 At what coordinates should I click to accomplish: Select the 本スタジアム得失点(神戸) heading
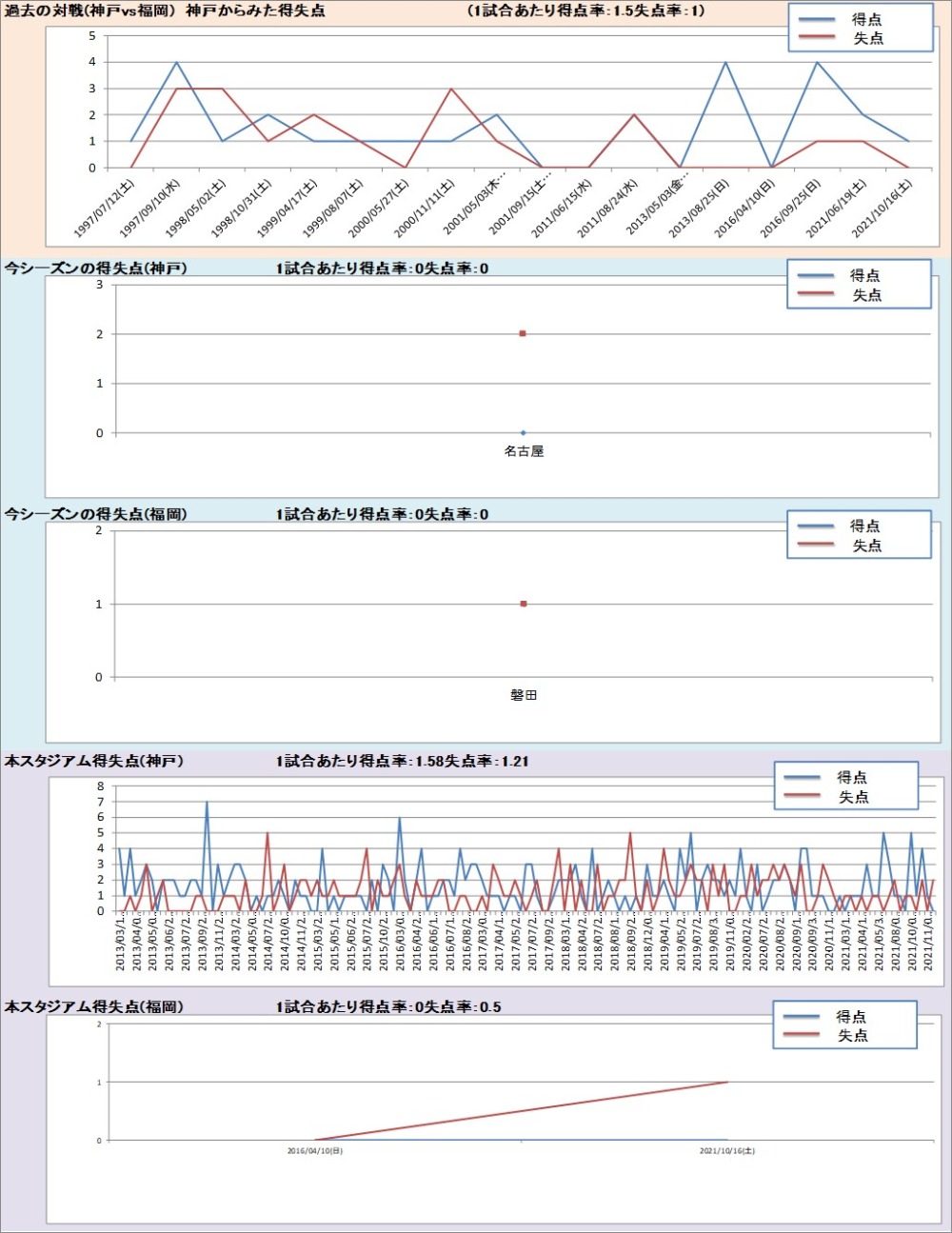tap(94, 761)
